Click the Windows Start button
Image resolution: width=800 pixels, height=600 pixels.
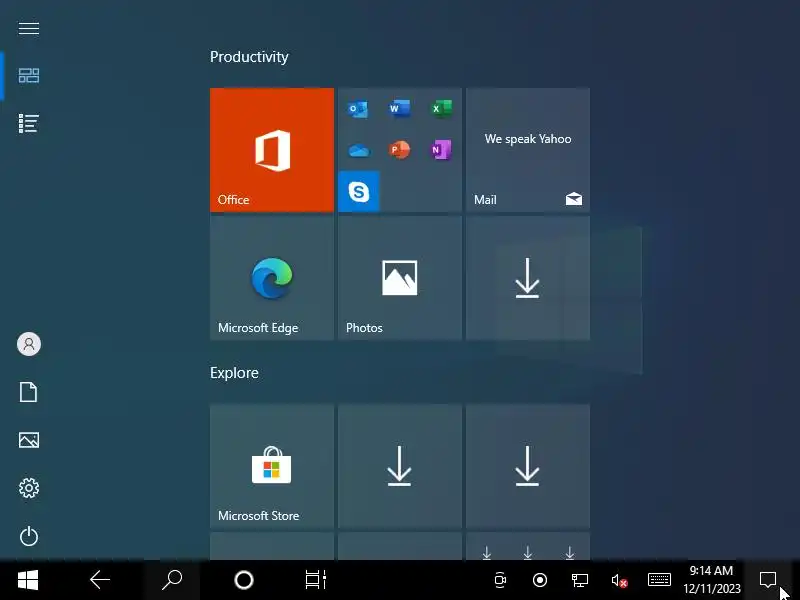28,580
